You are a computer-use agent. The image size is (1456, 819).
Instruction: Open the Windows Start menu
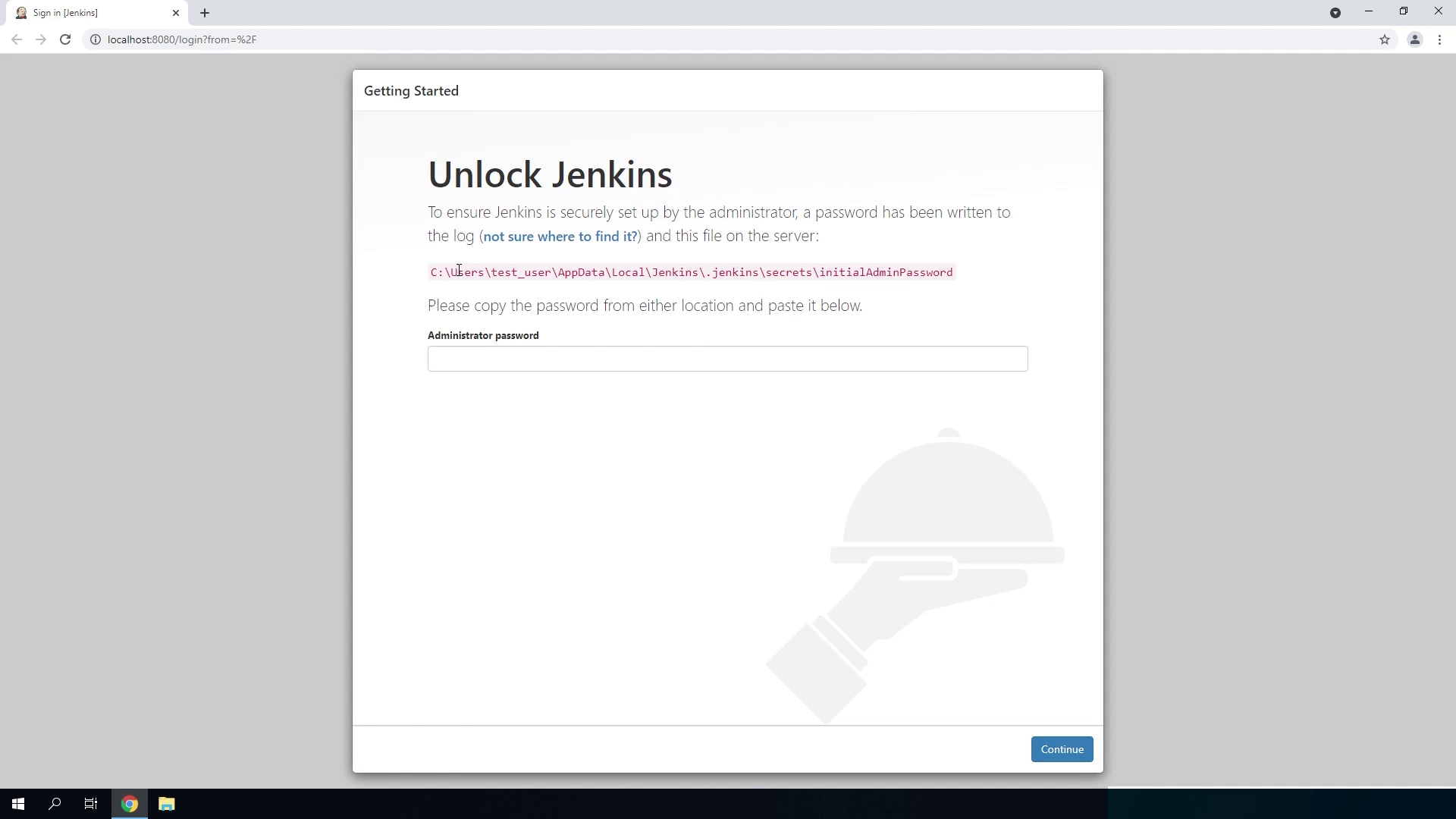click(18, 804)
